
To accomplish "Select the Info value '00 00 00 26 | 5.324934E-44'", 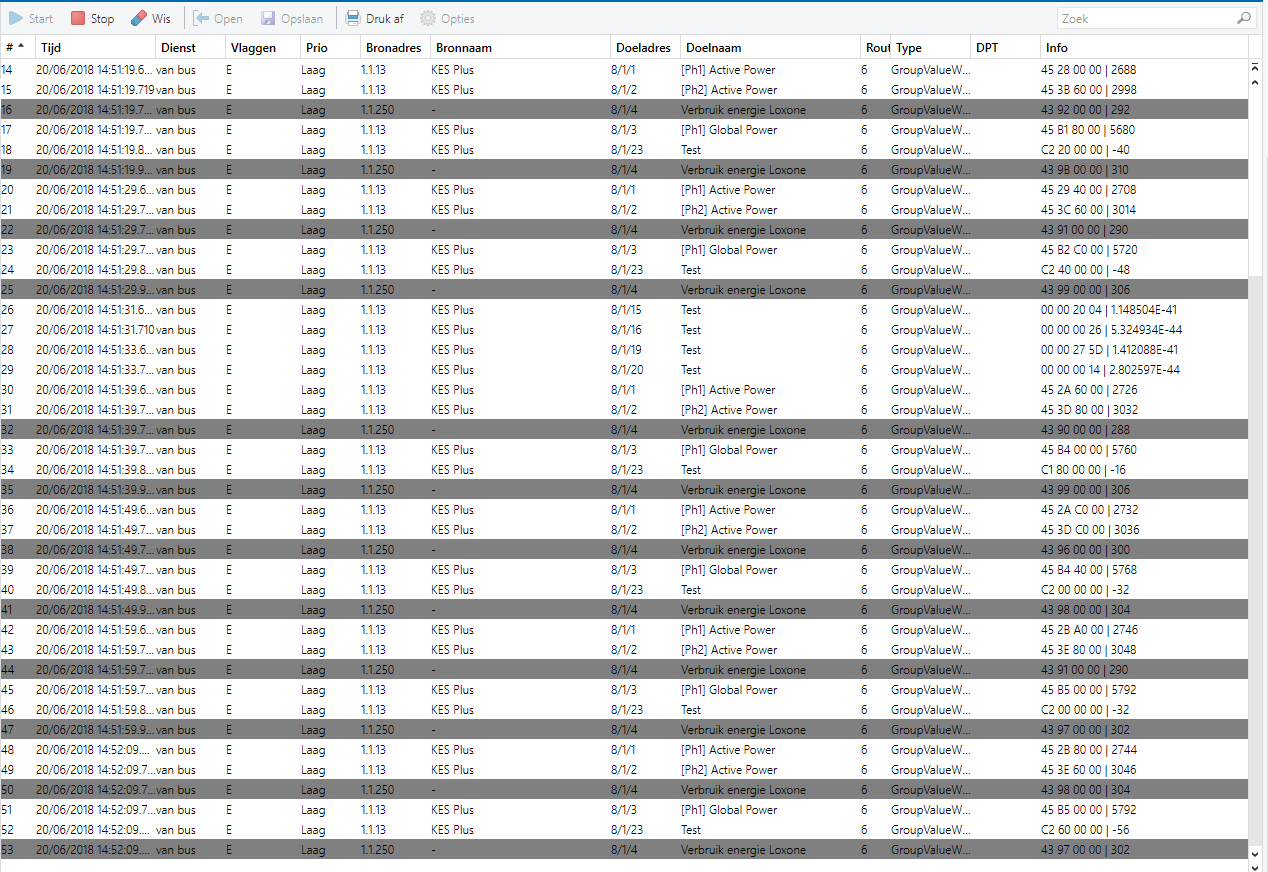I will click(x=1110, y=330).
